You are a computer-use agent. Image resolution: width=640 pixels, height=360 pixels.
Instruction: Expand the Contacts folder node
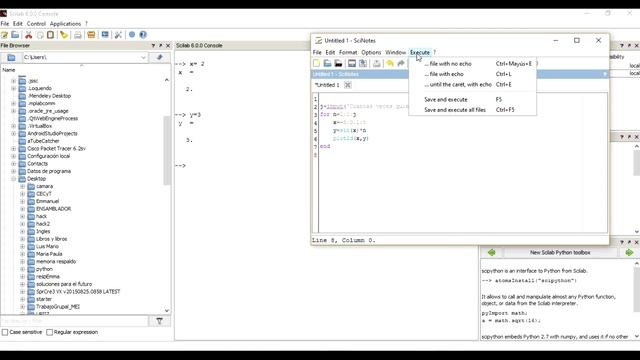[13, 164]
